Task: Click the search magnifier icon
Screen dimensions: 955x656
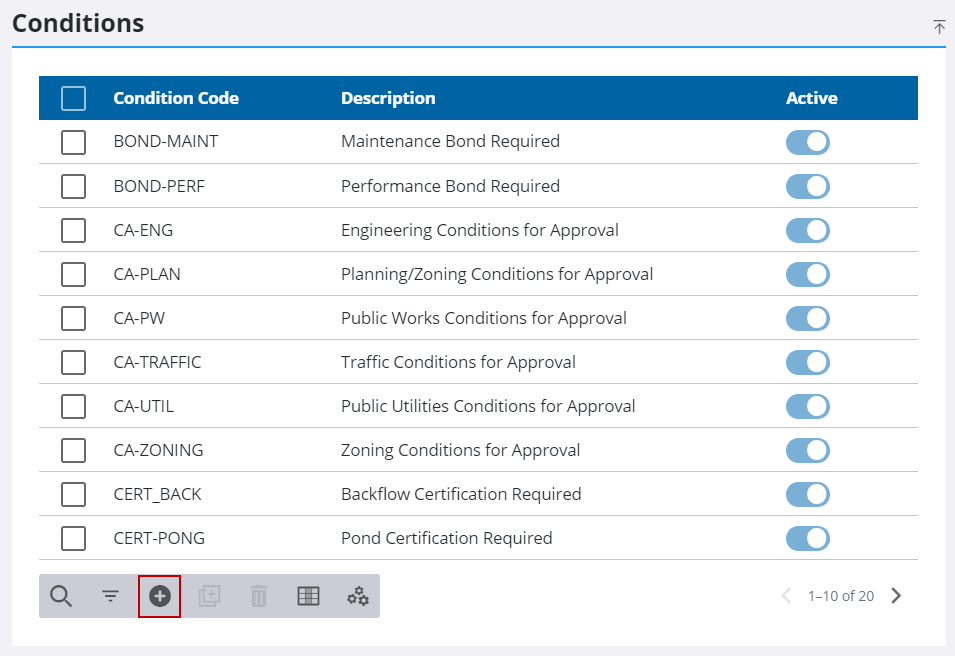Action: 61,596
